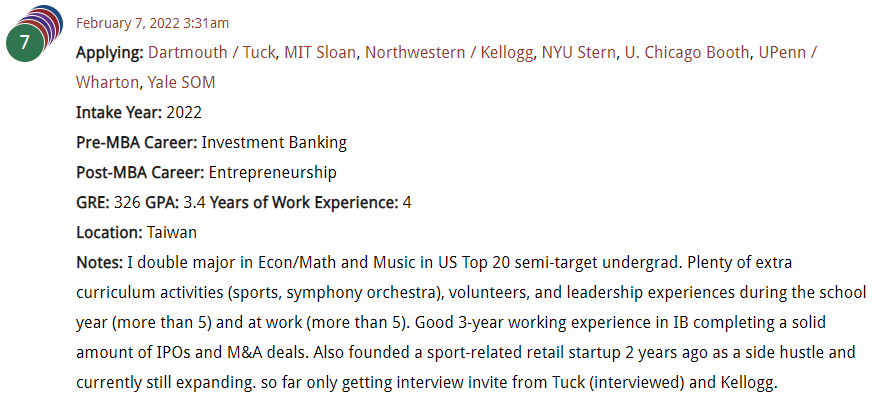Click the green circle numbered 7
Screen dimensions: 882x399
pyautogui.click(x=24, y=43)
